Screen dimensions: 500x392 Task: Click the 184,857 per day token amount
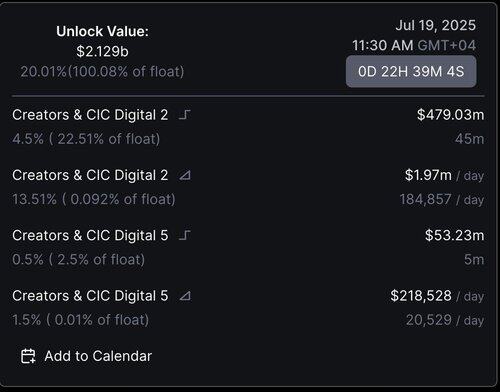point(442,199)
